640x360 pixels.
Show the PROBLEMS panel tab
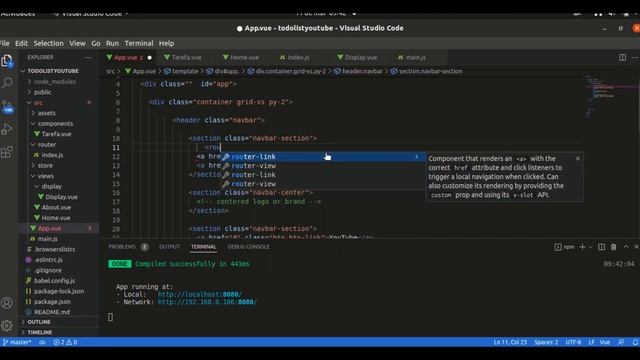[x=122, y=247]
